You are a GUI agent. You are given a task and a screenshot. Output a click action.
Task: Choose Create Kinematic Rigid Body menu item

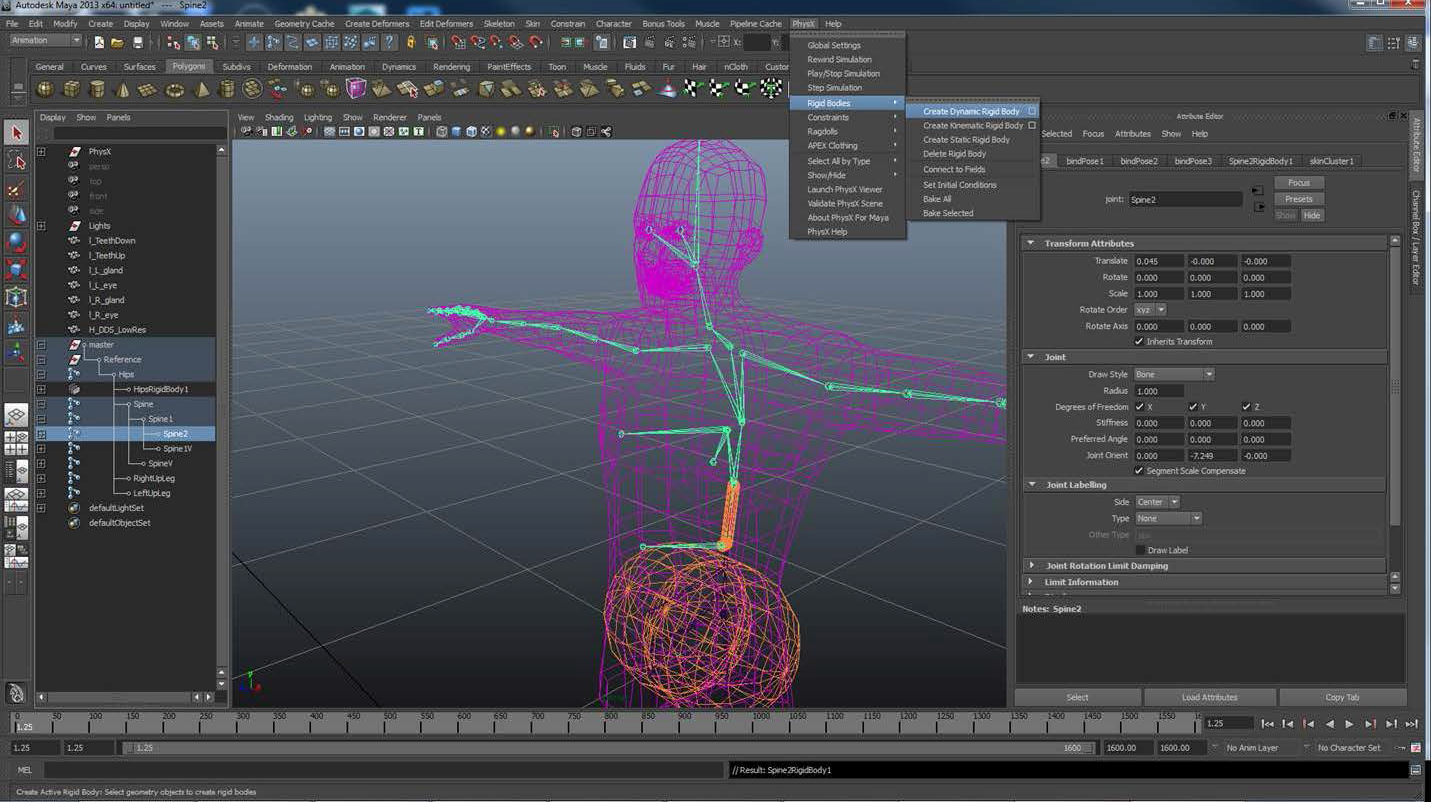click(x=972, y=126)
